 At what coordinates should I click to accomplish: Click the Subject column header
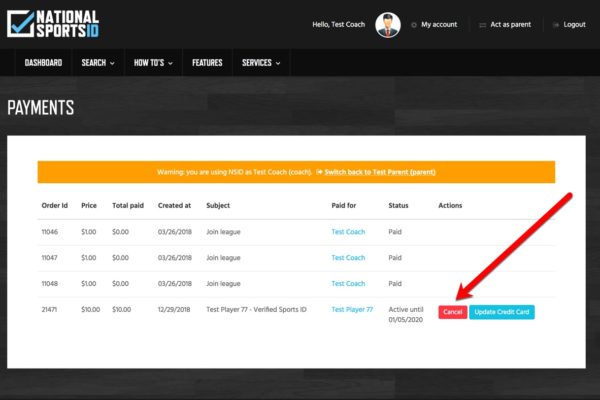click(x=218, y=206)
